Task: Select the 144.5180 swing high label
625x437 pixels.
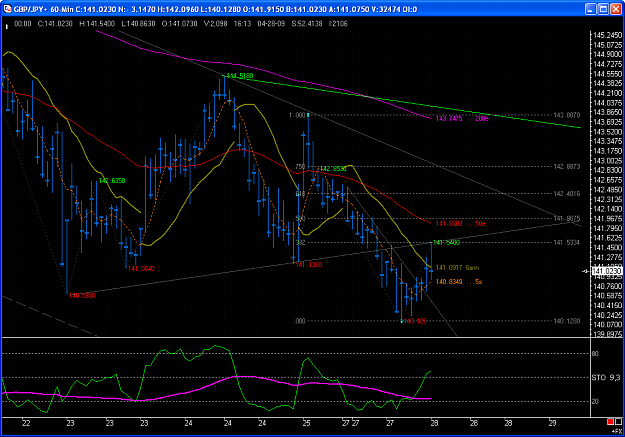Action: [x=240, y=76]
